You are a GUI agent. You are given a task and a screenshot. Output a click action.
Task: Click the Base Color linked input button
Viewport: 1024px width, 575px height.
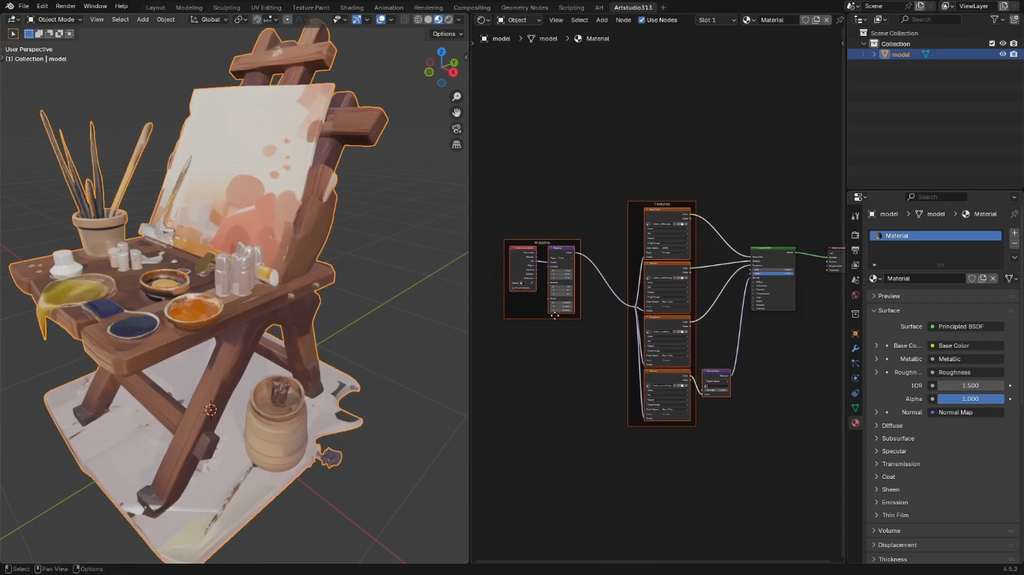pos(966,346)
